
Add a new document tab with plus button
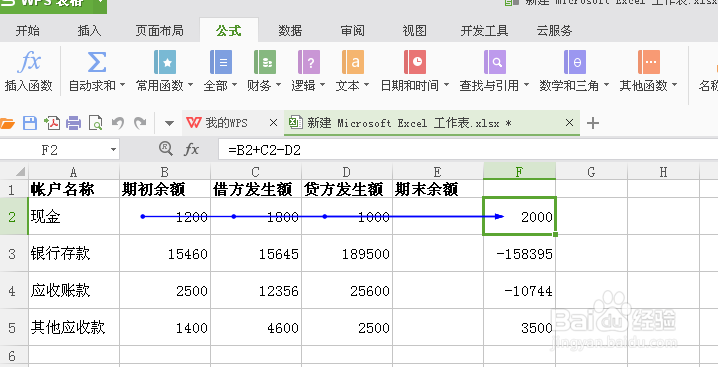tap(593, 123)
